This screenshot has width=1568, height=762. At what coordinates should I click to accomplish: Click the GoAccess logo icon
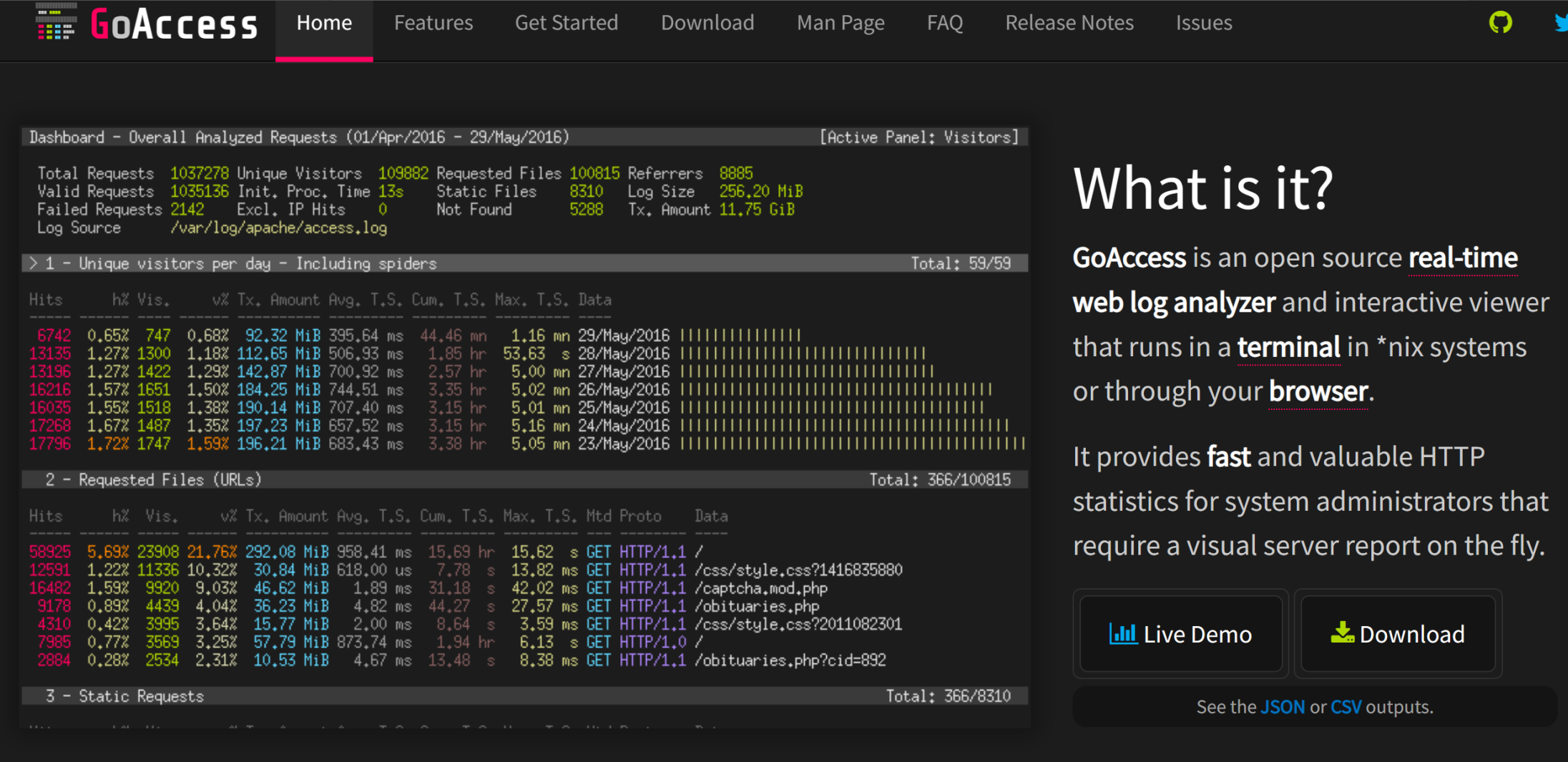[56, 21]
